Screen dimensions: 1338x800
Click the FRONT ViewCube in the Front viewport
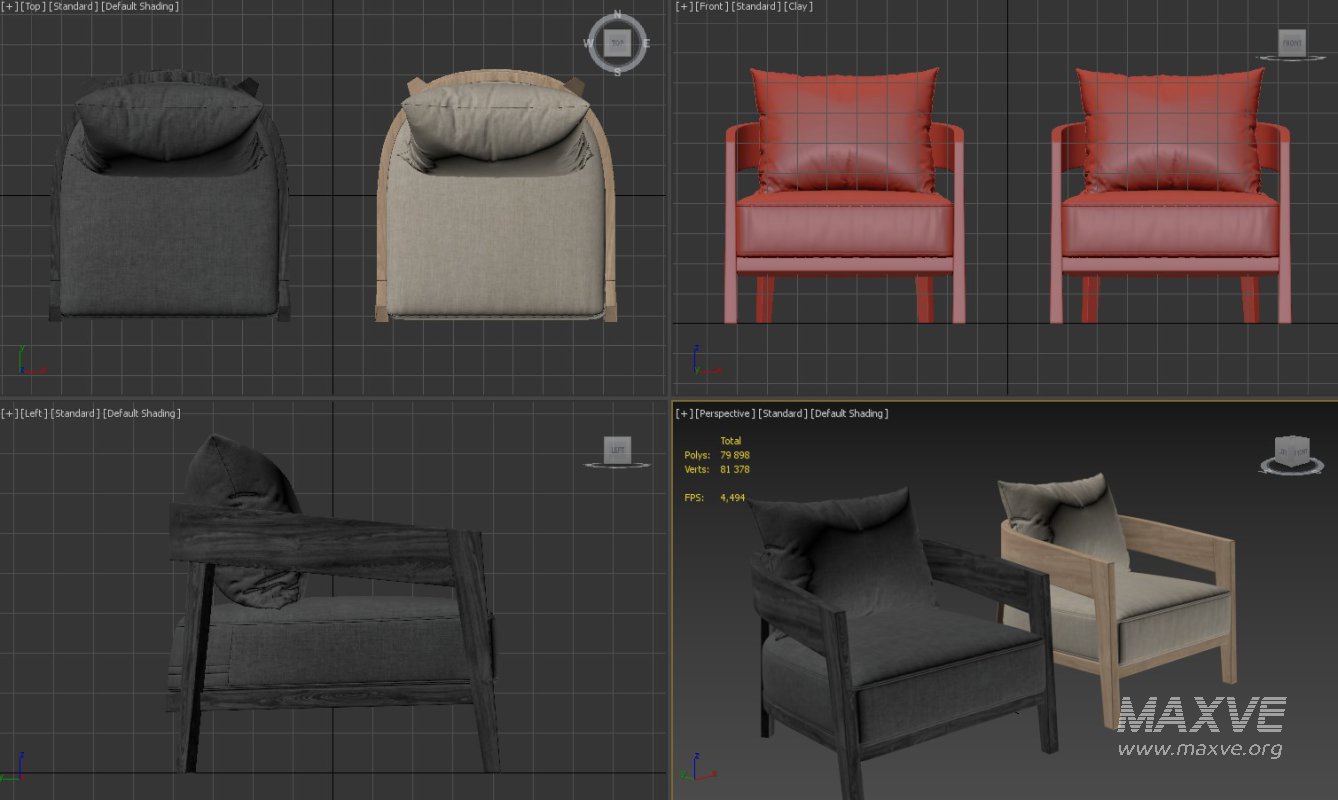pos(1291,43)
